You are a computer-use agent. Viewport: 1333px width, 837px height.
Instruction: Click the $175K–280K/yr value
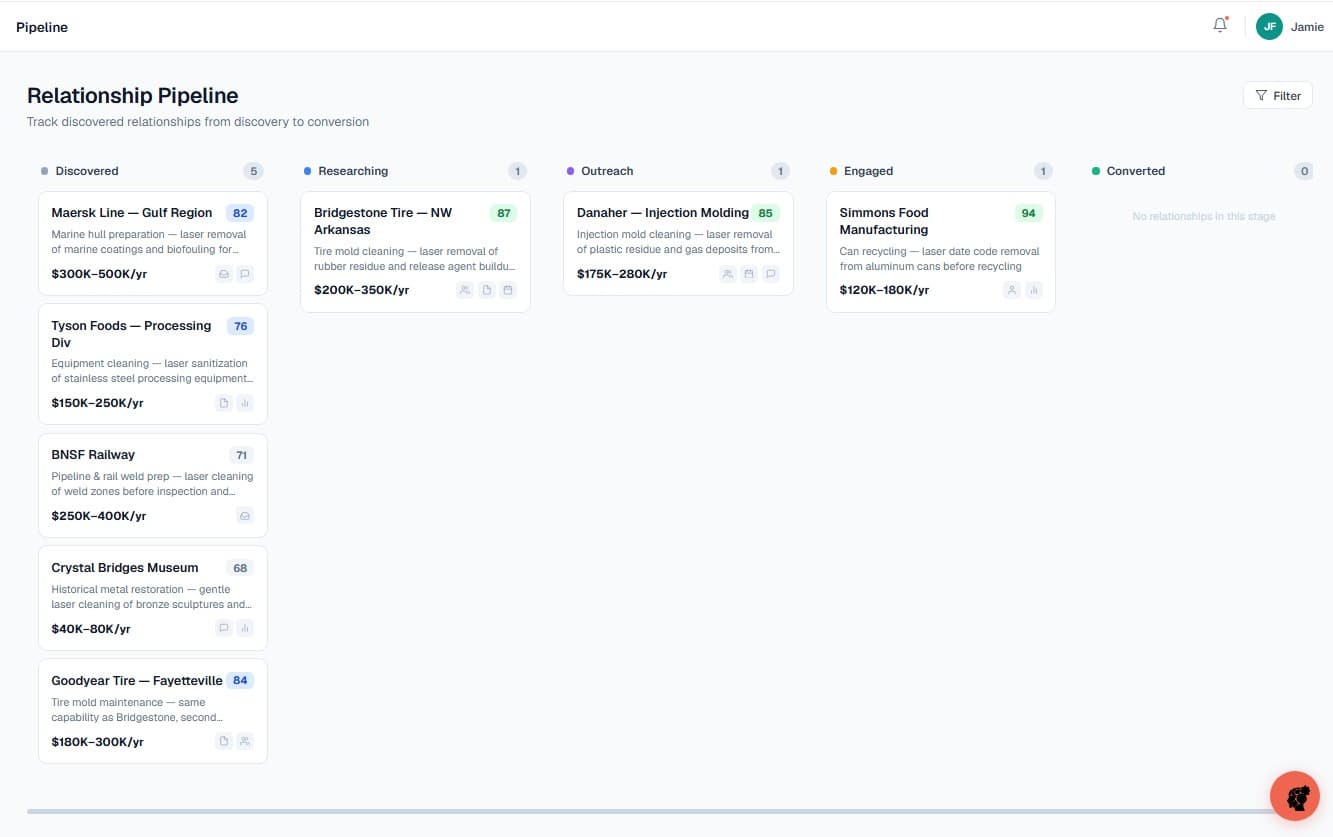tap(622, 274)
